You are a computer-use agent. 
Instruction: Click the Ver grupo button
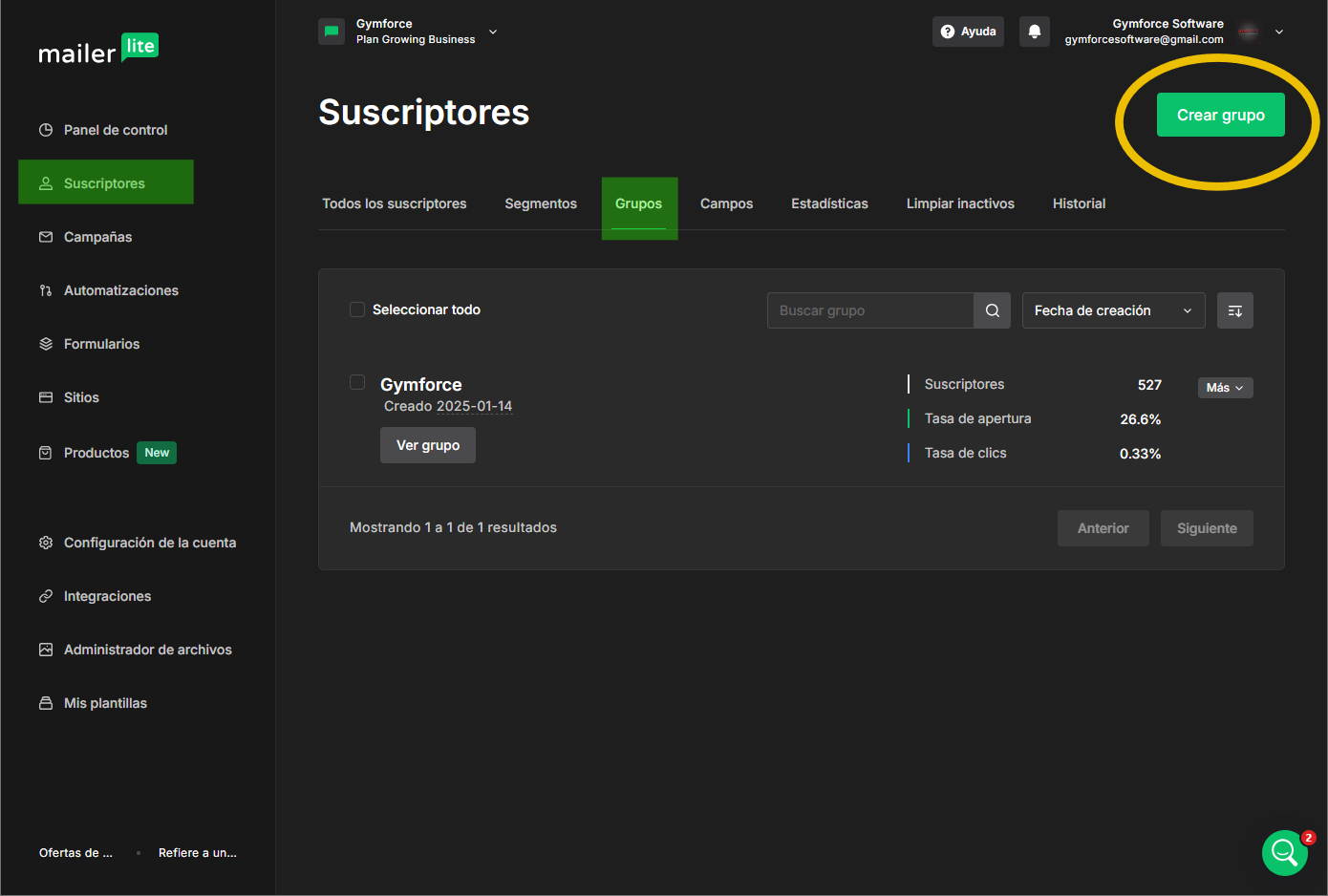coord(428,445)
